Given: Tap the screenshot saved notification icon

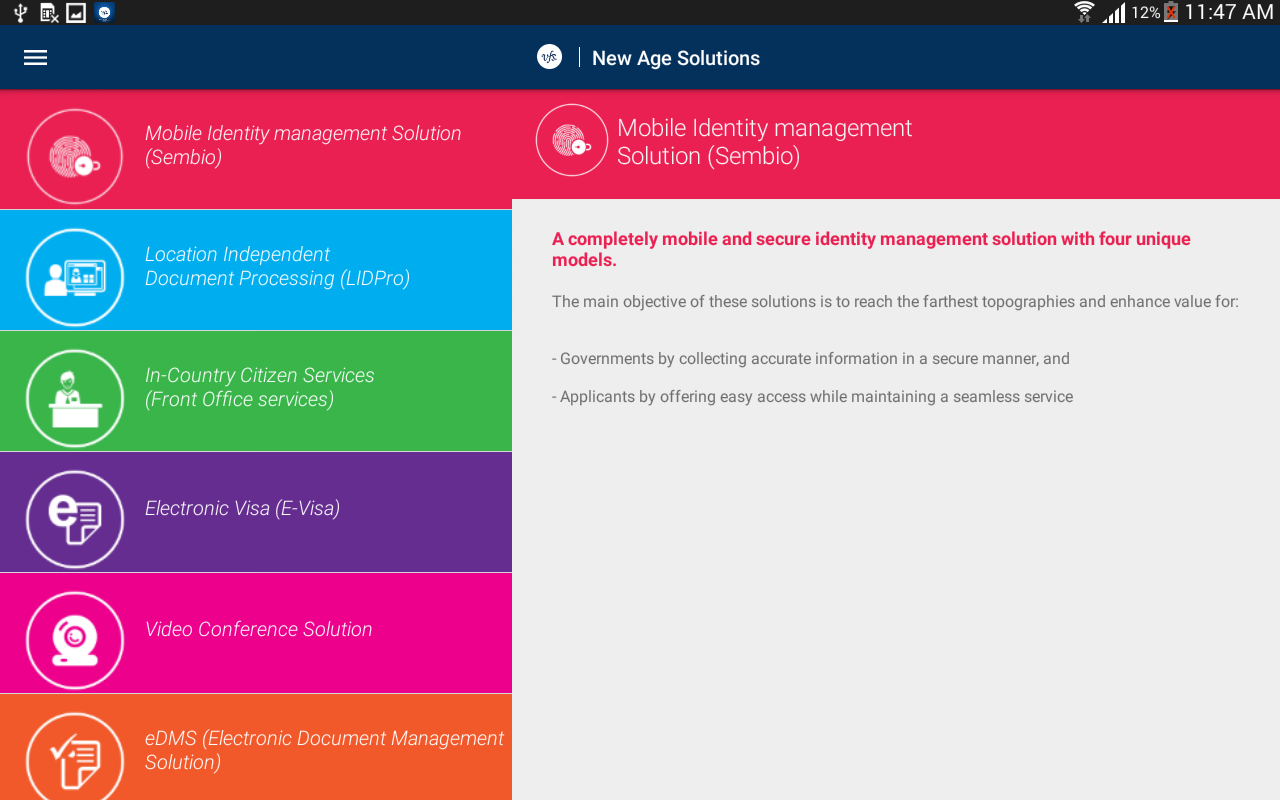Looking at the screenshot, I should pos(76,13).
